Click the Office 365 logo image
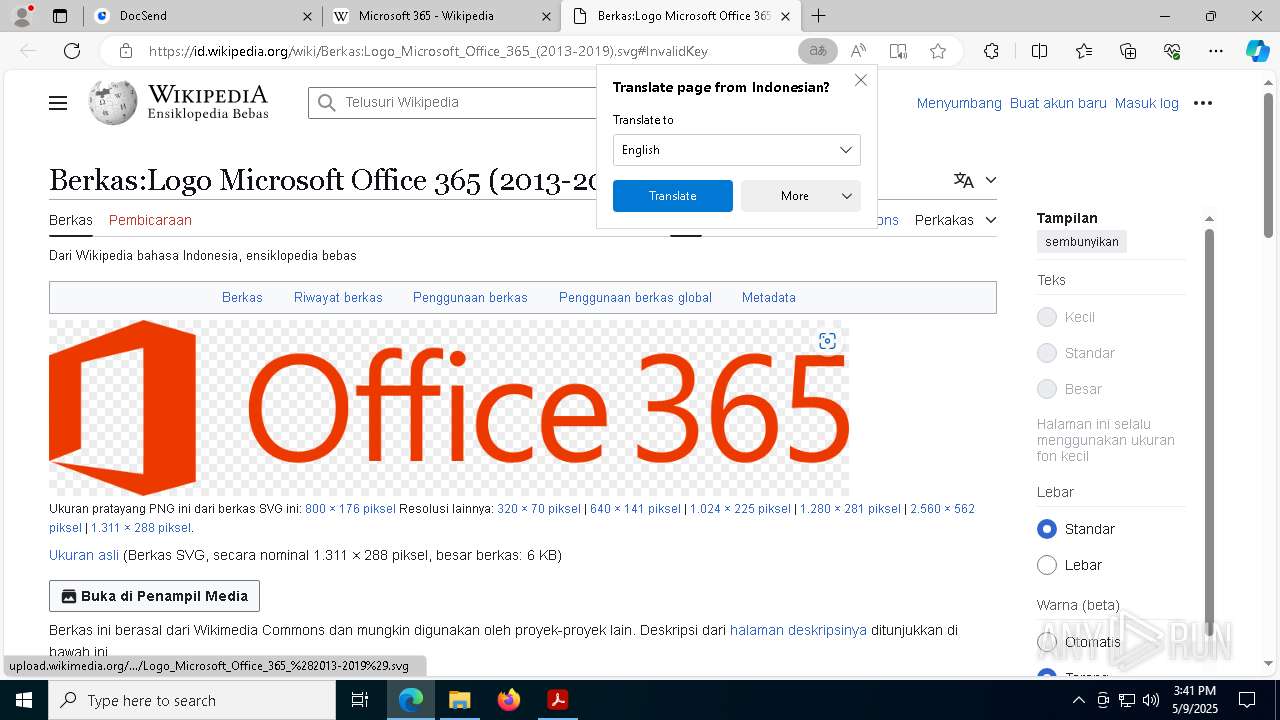Viewport: 1280px width, 720px height. (449, 408)
